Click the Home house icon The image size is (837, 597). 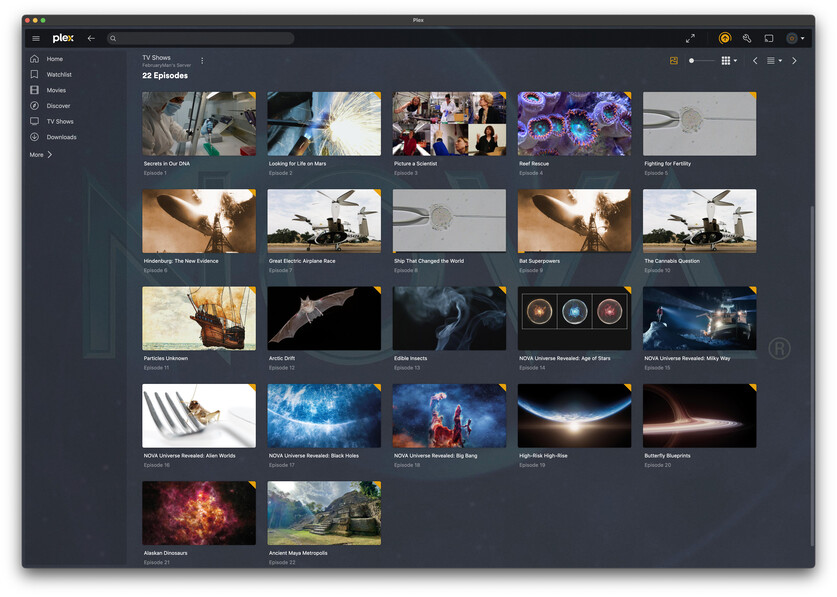(x=35, y=59)
